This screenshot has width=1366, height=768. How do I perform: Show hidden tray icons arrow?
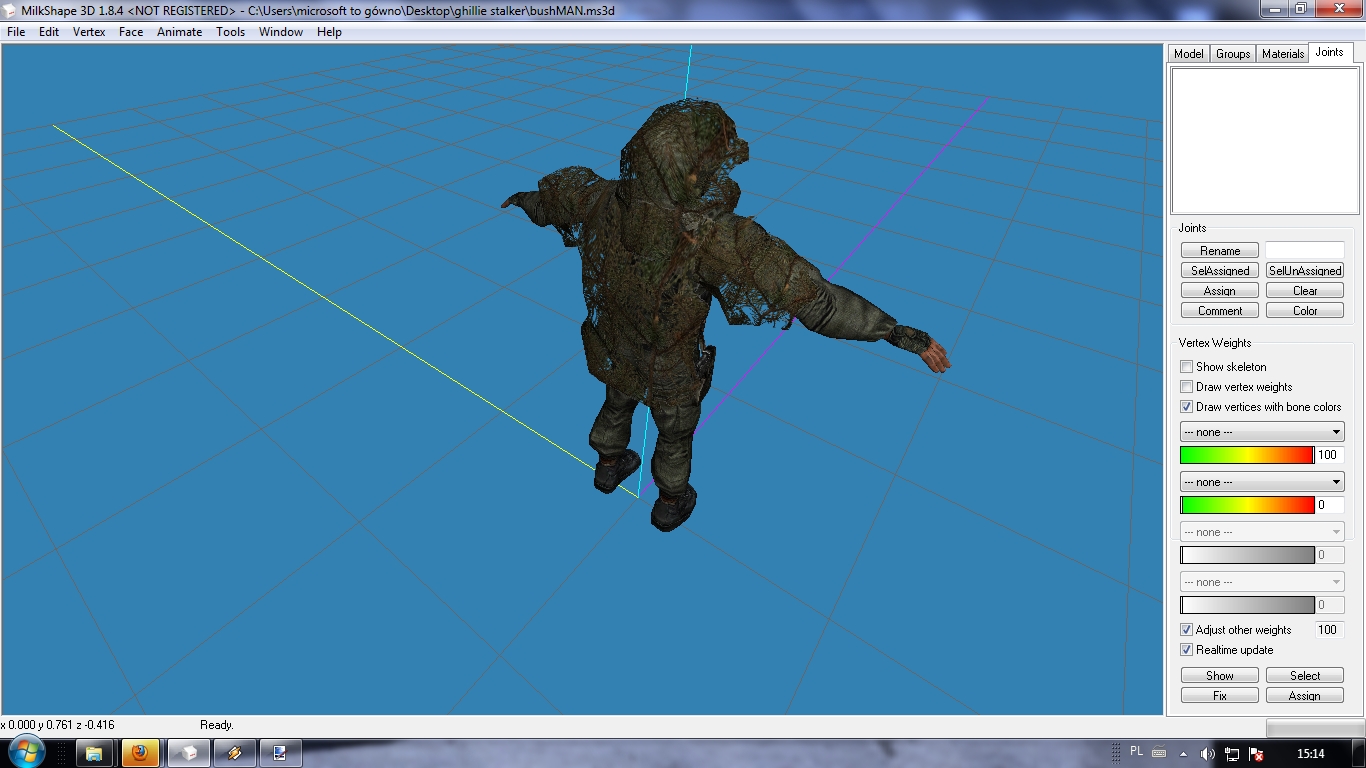click(1184, 754)
